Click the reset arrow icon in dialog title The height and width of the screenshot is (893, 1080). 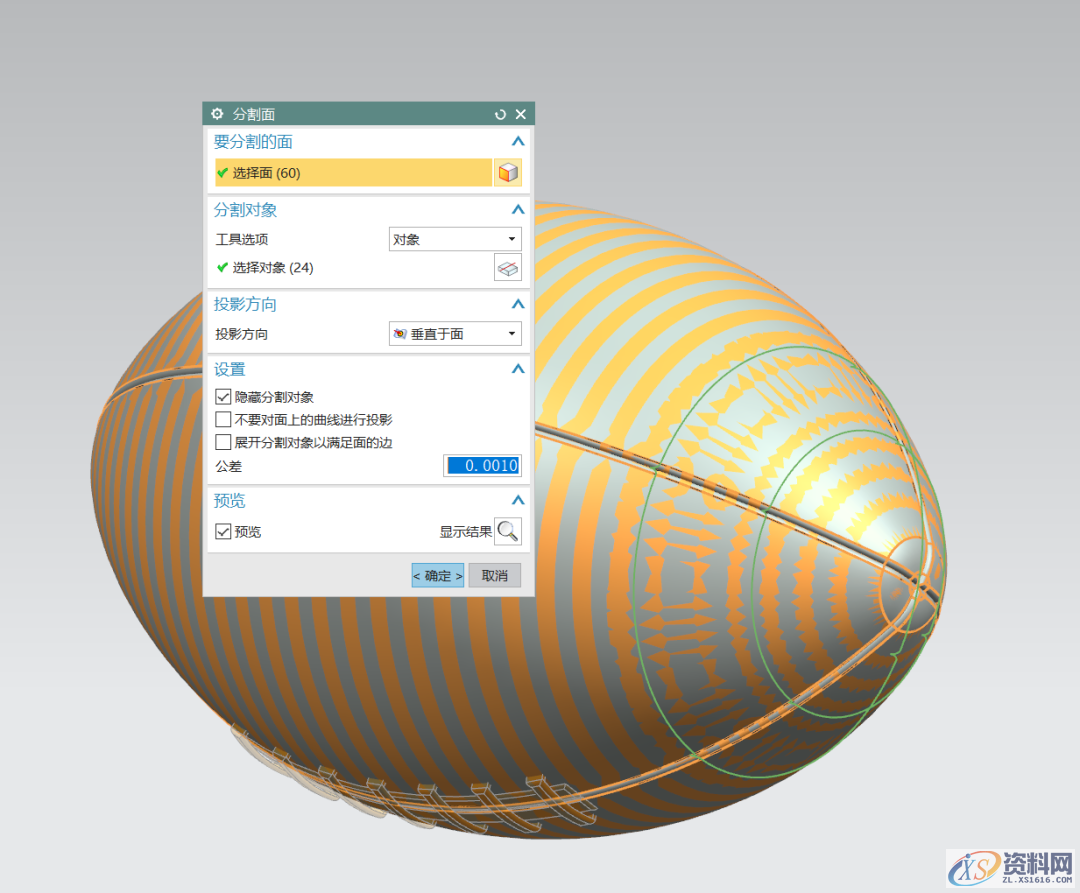click(501, 114)
